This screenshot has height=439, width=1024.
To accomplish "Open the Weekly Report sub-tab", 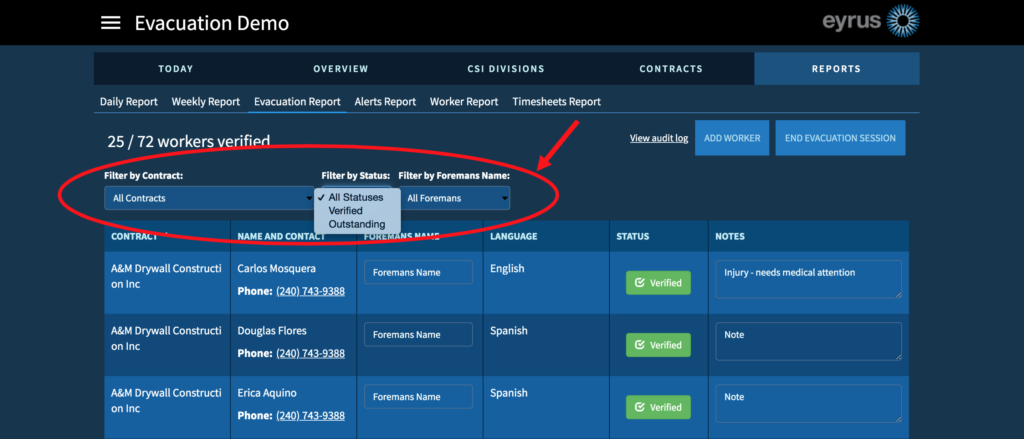I will pyautogui.click(x=206, y=102).
